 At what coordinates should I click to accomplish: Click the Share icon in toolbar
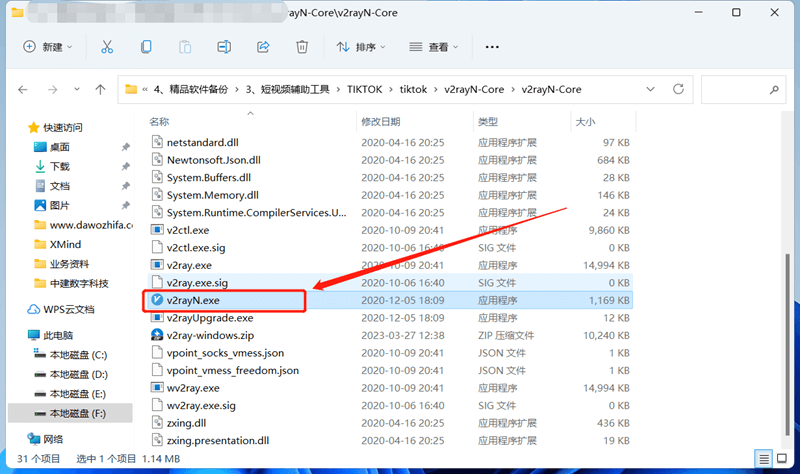(x=263, y=47)
